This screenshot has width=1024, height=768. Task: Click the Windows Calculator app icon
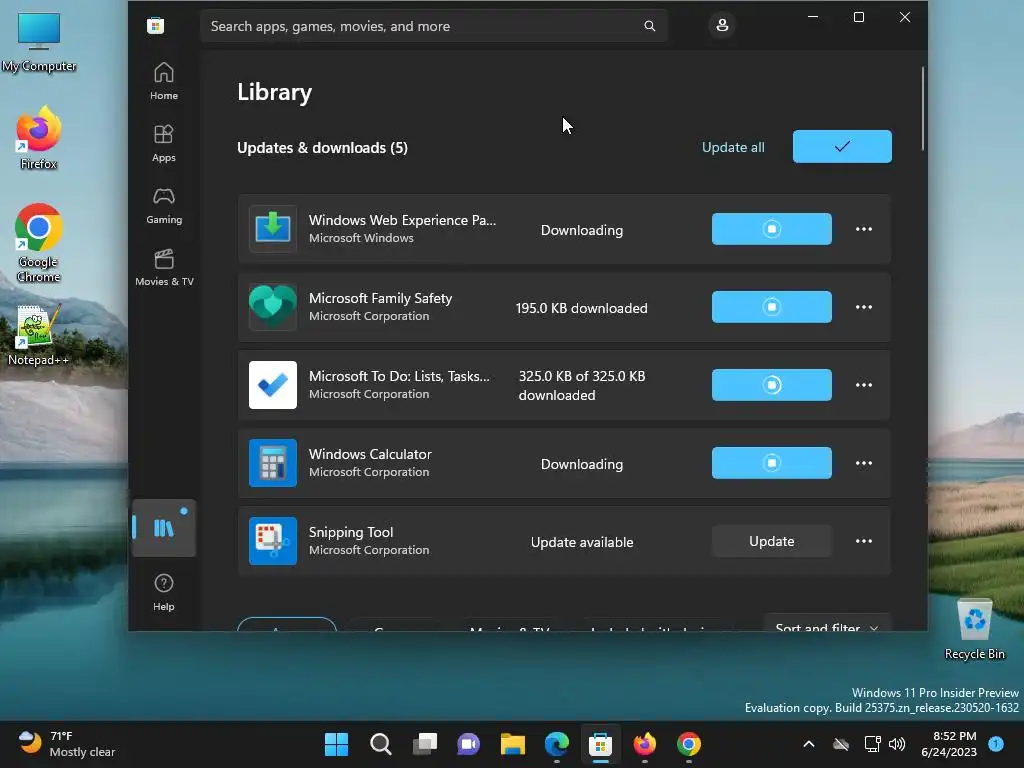[273, 463]
